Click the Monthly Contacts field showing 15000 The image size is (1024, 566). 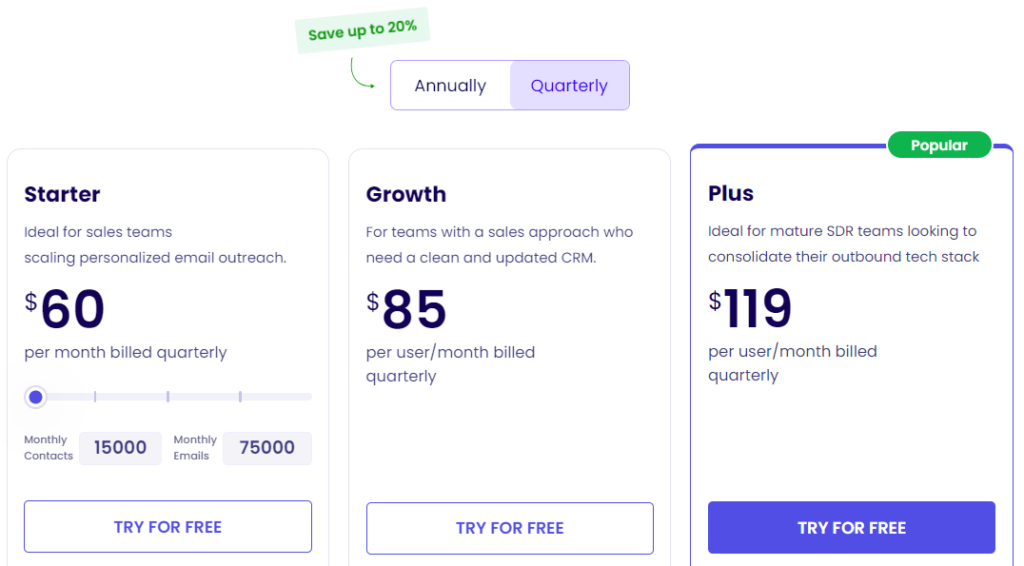coord(120,448)
